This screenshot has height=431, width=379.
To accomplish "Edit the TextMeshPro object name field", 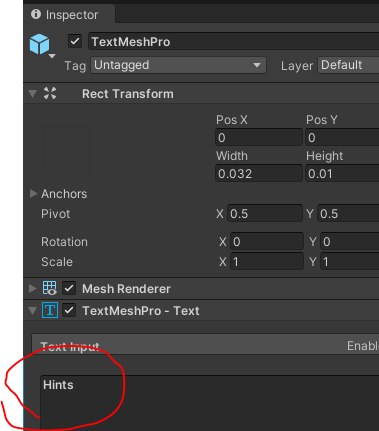I will tap(233, 42).
